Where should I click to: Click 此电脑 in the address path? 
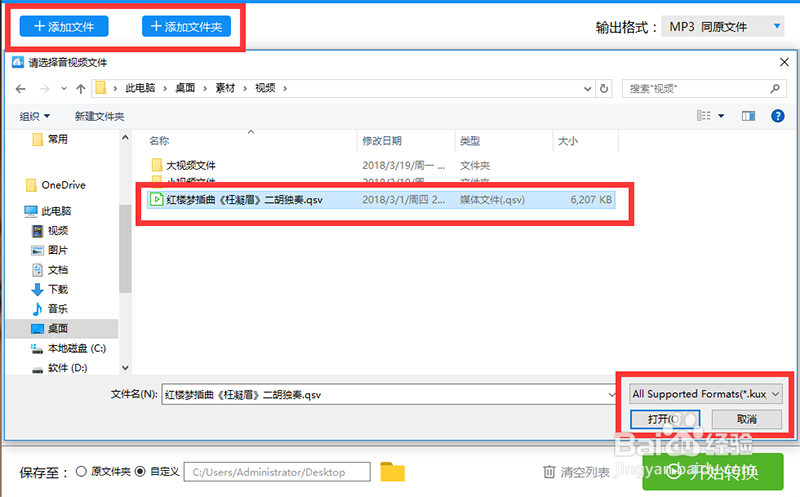click(140, 88)
